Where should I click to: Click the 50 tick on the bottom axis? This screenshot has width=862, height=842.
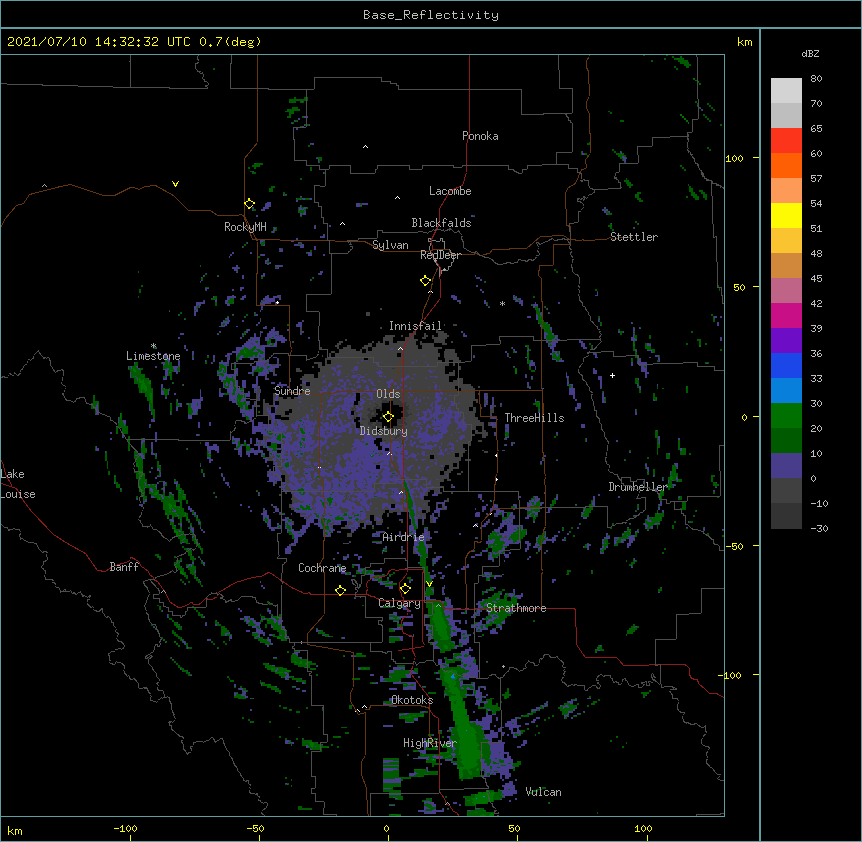coord(514,828)
